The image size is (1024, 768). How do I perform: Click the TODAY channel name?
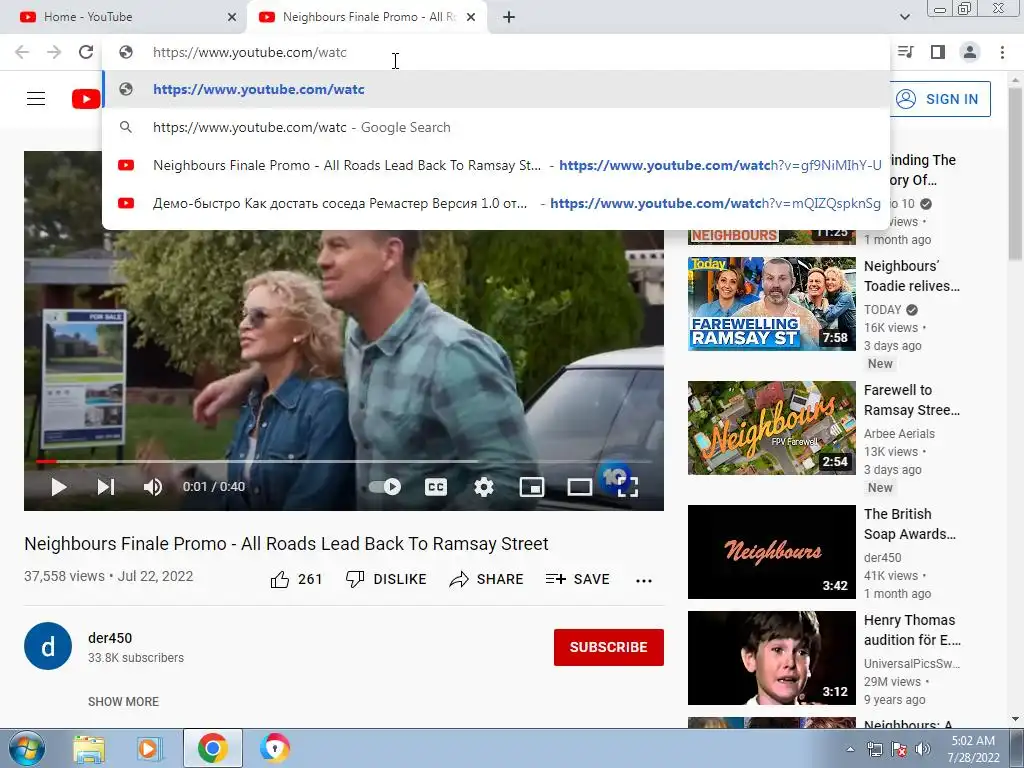882,310
